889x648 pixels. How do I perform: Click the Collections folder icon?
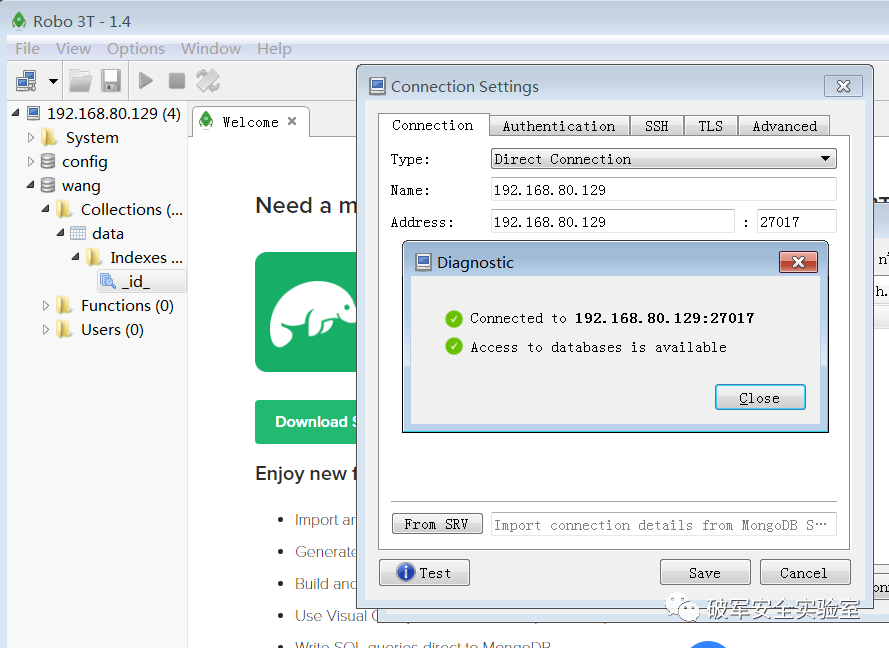[x=64, y=209]
